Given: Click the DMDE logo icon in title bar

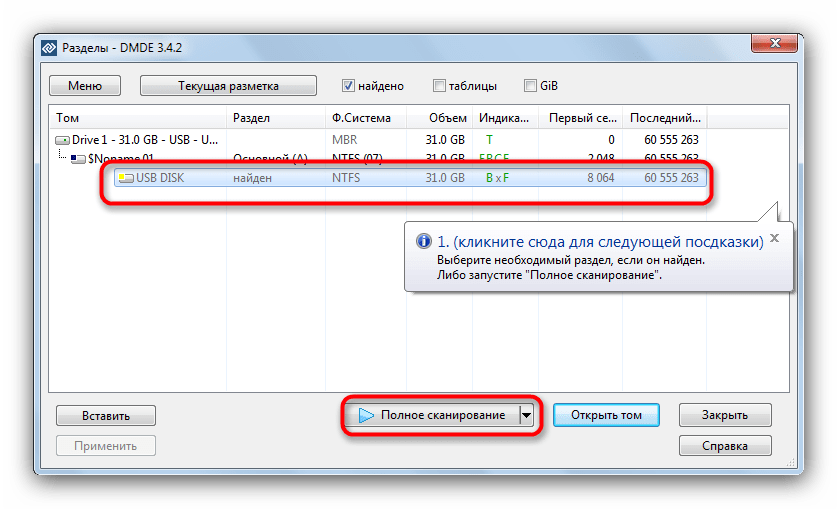Looking at the screenshot, I should pyautogui.click(x=49, y=48).
